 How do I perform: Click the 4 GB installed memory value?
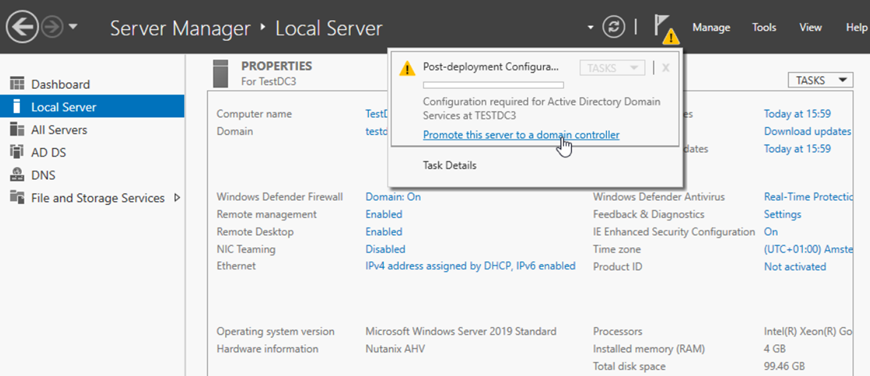775,349
